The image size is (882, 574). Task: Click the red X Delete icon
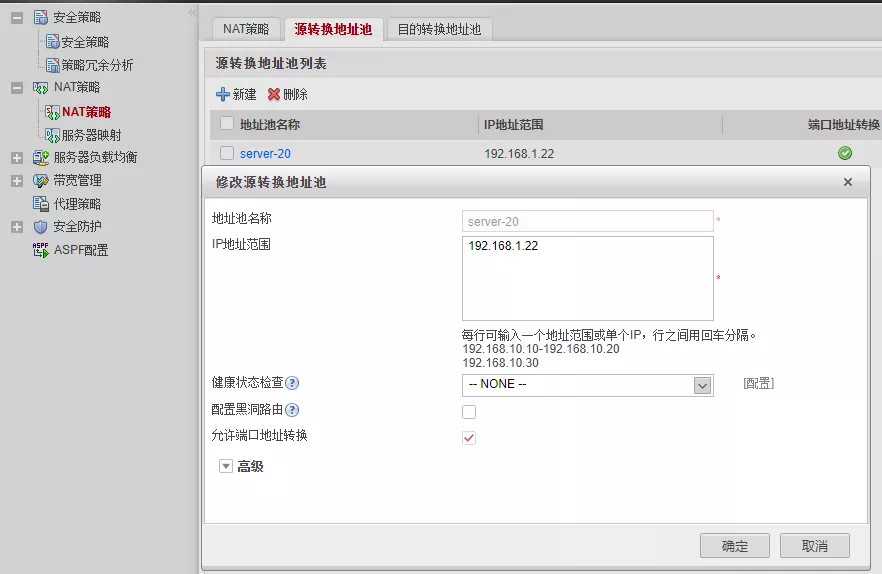click(274, 94)
